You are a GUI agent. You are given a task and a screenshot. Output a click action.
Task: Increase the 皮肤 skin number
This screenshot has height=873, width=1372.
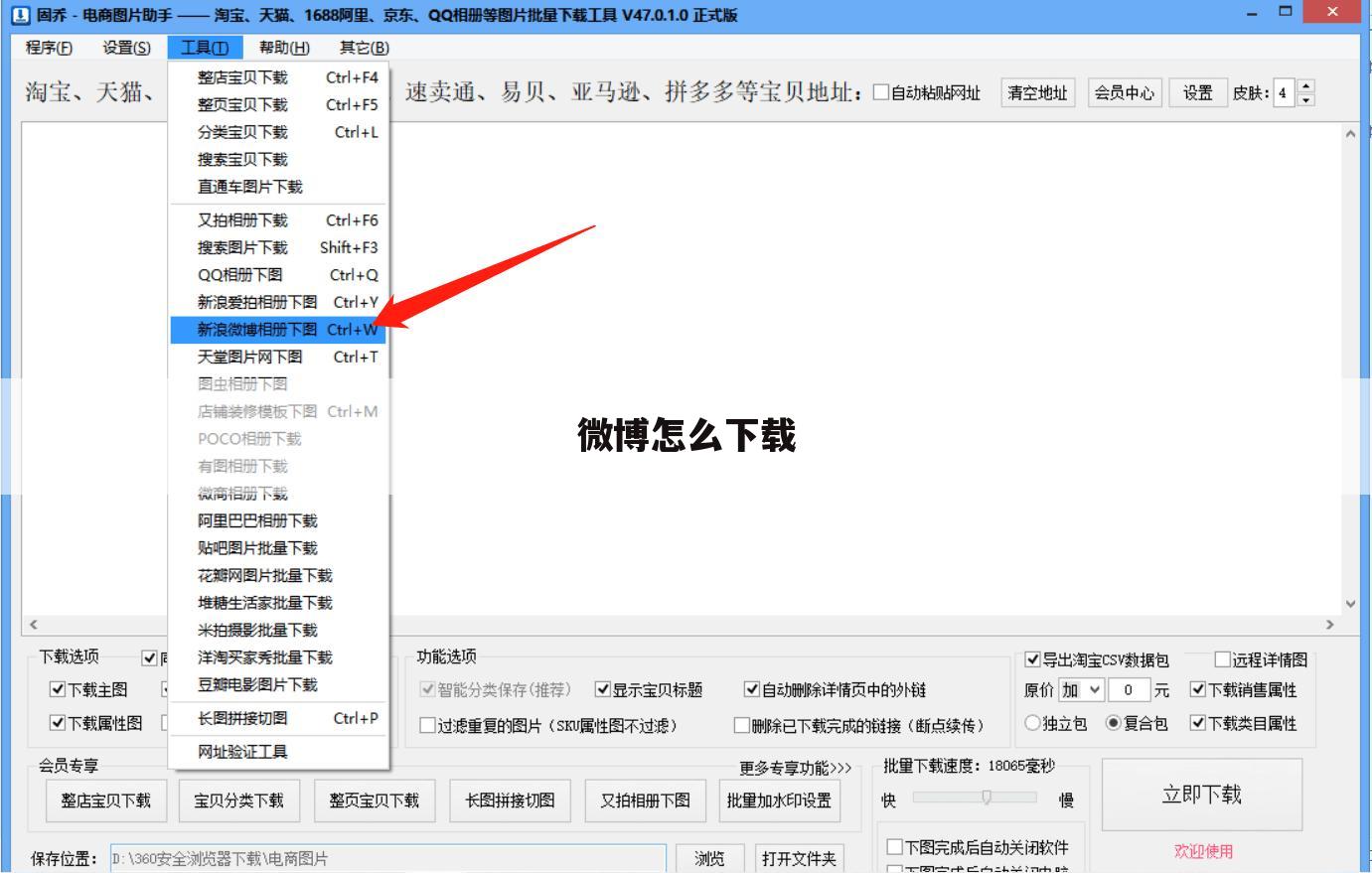click(x=1305, y=86)
